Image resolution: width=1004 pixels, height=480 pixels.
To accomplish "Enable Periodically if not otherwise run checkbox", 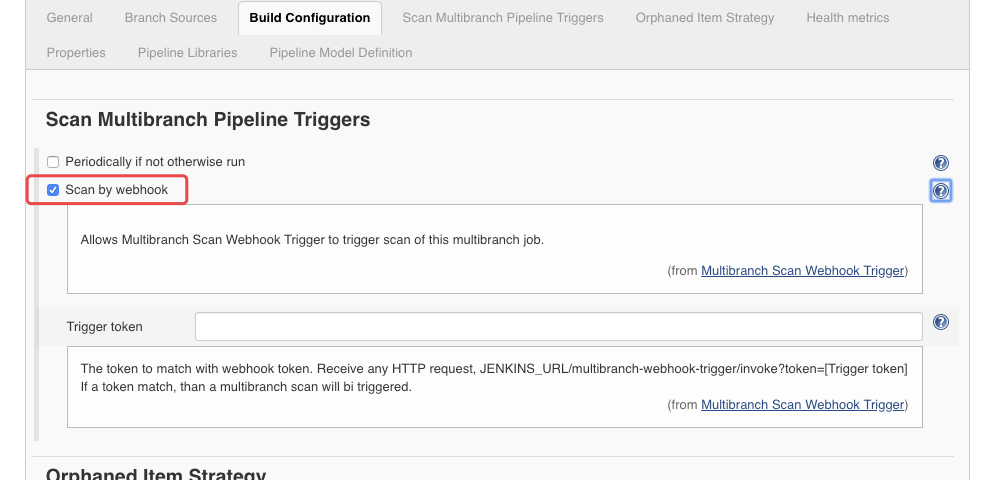I will 54,162.
